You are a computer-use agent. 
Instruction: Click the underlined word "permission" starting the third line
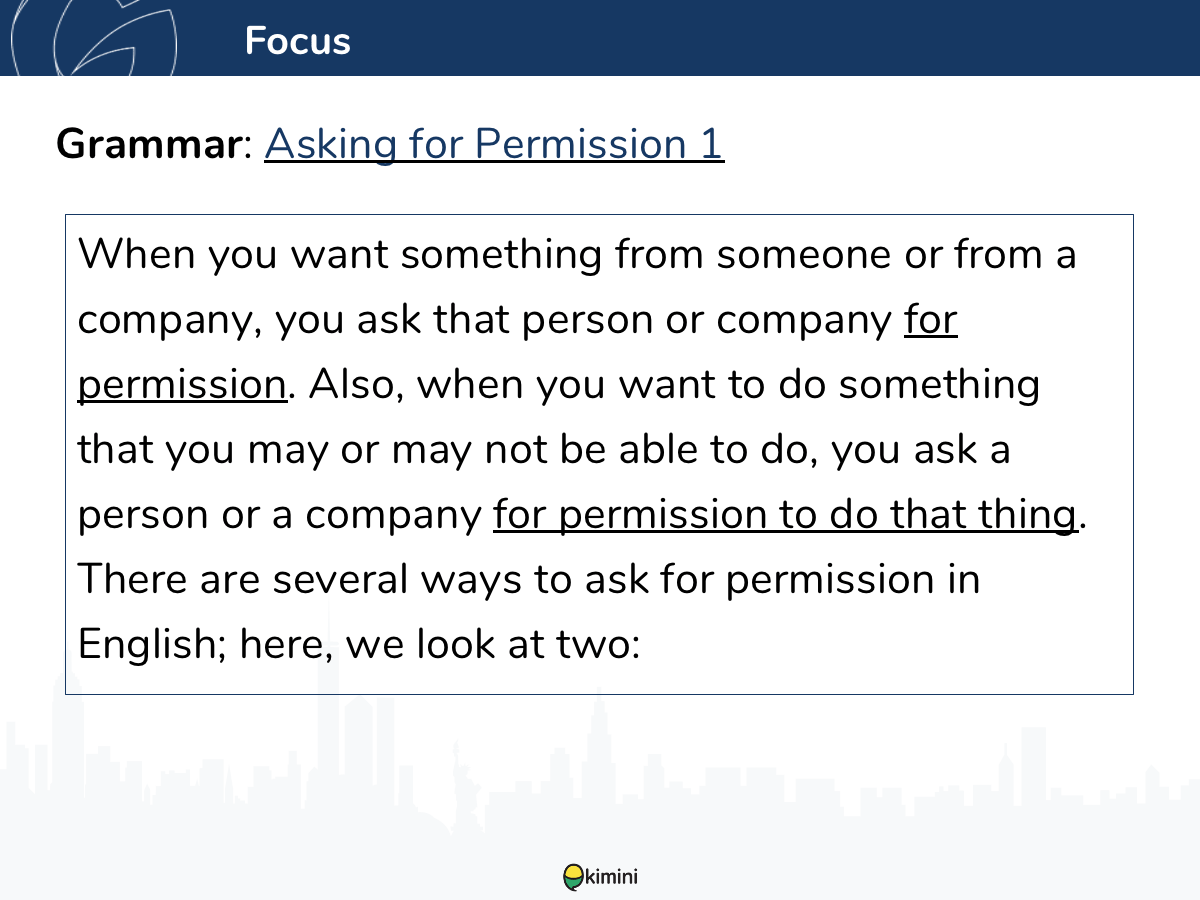[x=183, y=385]
